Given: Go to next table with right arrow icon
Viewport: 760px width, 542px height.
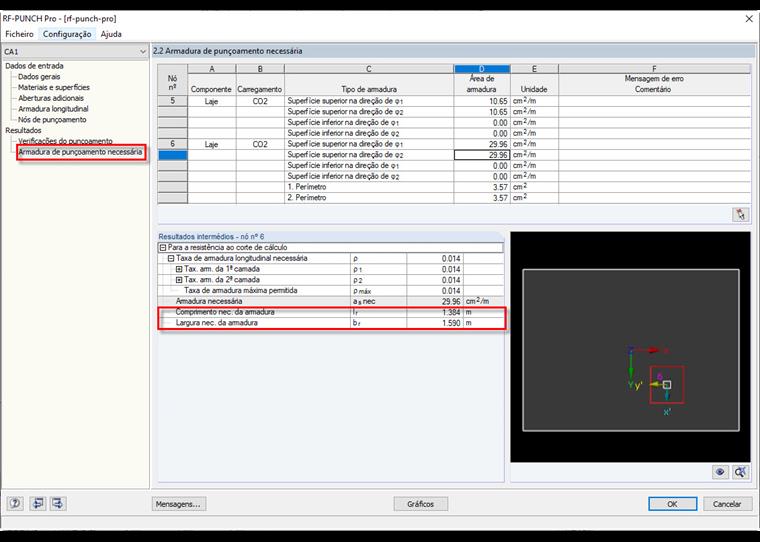Looking at the screenshot, I should click(58, 503).
